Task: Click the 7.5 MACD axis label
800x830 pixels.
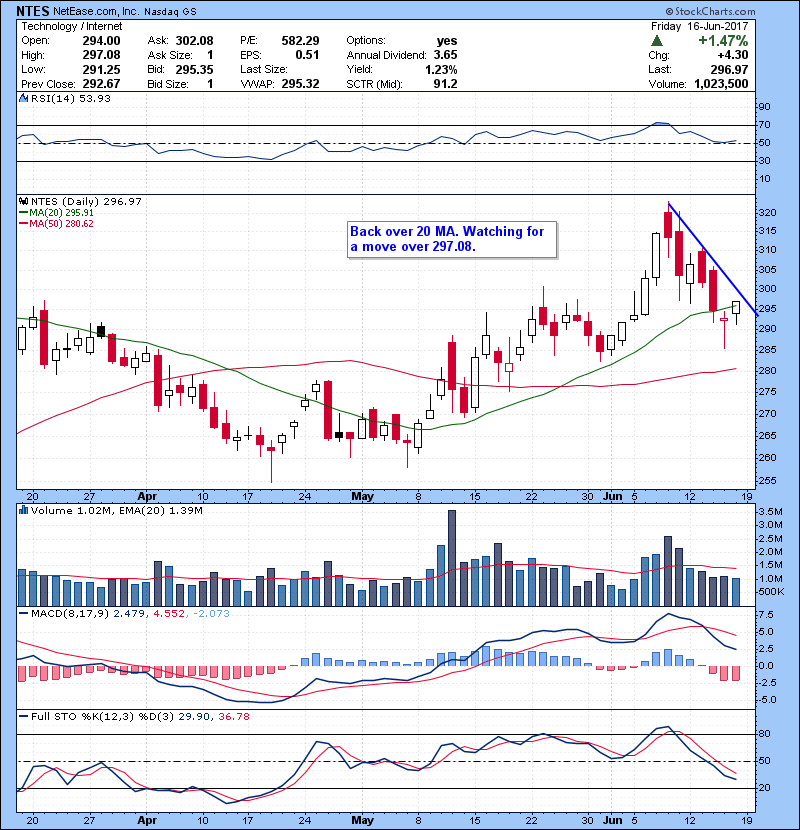Action: pos(766,615)
